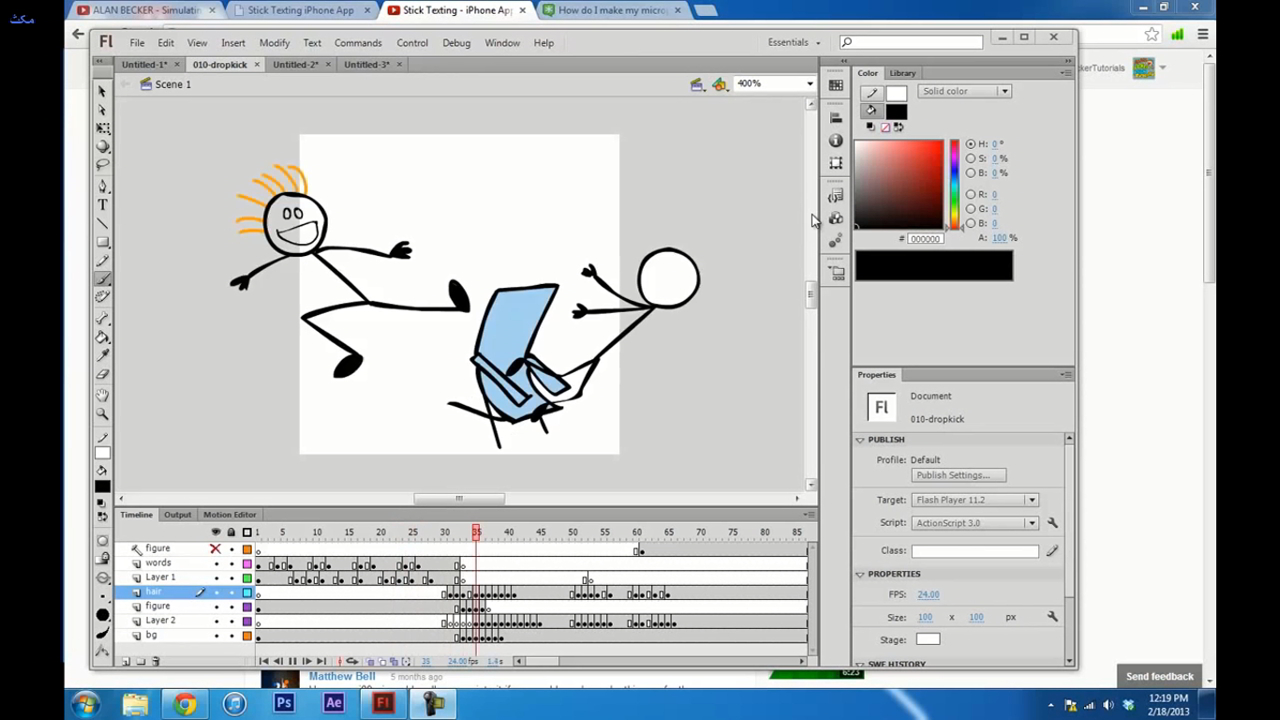Toggle visibility dot of Layer 1
The height and width of the screenshot is (720, 1280).
216,578
